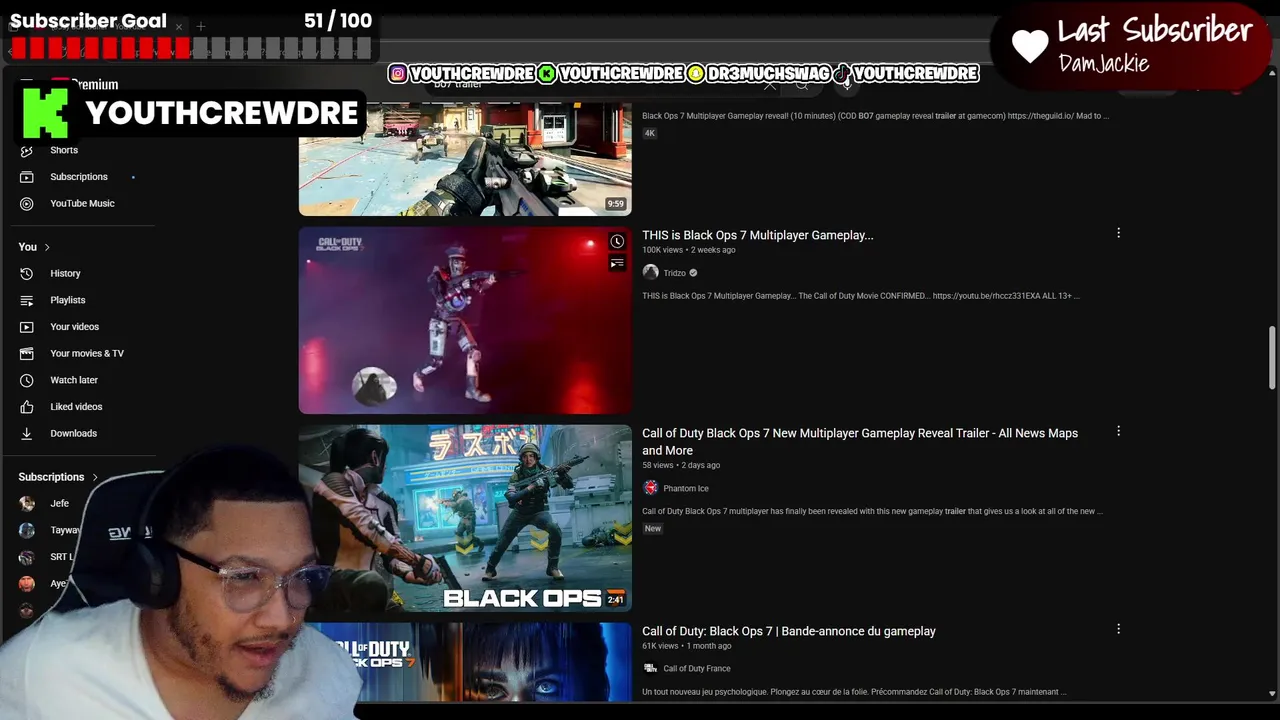This screenshot has width=1280, height=720.
Task: Open the Subscriptions sidebar icon
Action: click(27, 177)
